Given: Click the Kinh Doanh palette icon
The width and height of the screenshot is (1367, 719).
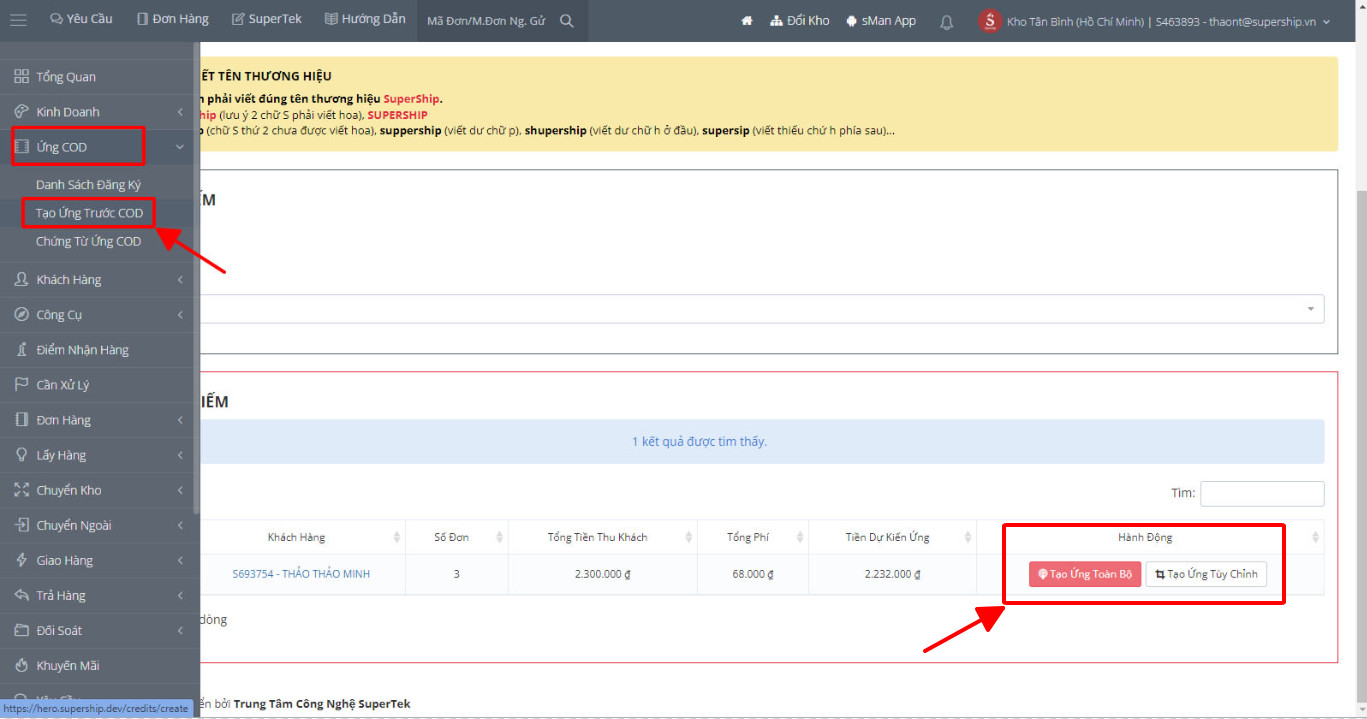Looking at the screenshot, I should coord(21,112).
